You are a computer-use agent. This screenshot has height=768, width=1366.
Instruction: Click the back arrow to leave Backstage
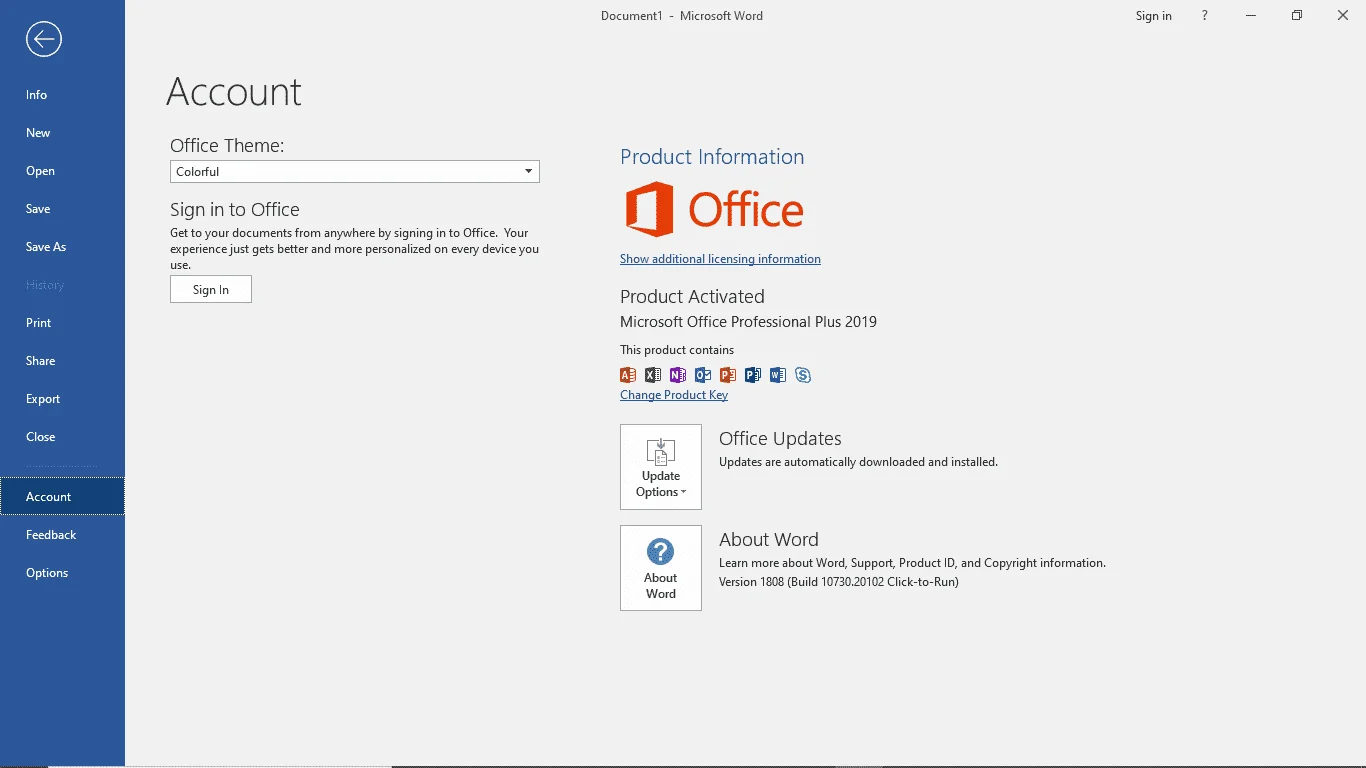click(x=44, y=39)
